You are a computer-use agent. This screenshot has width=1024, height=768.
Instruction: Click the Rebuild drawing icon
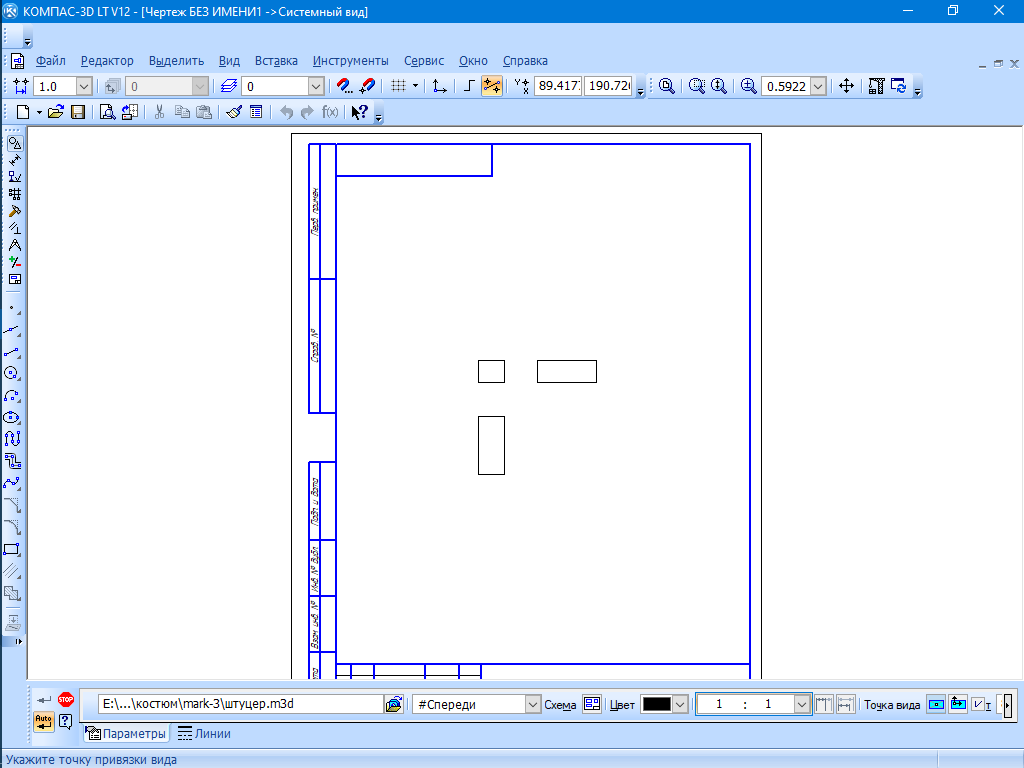(876, 86)
